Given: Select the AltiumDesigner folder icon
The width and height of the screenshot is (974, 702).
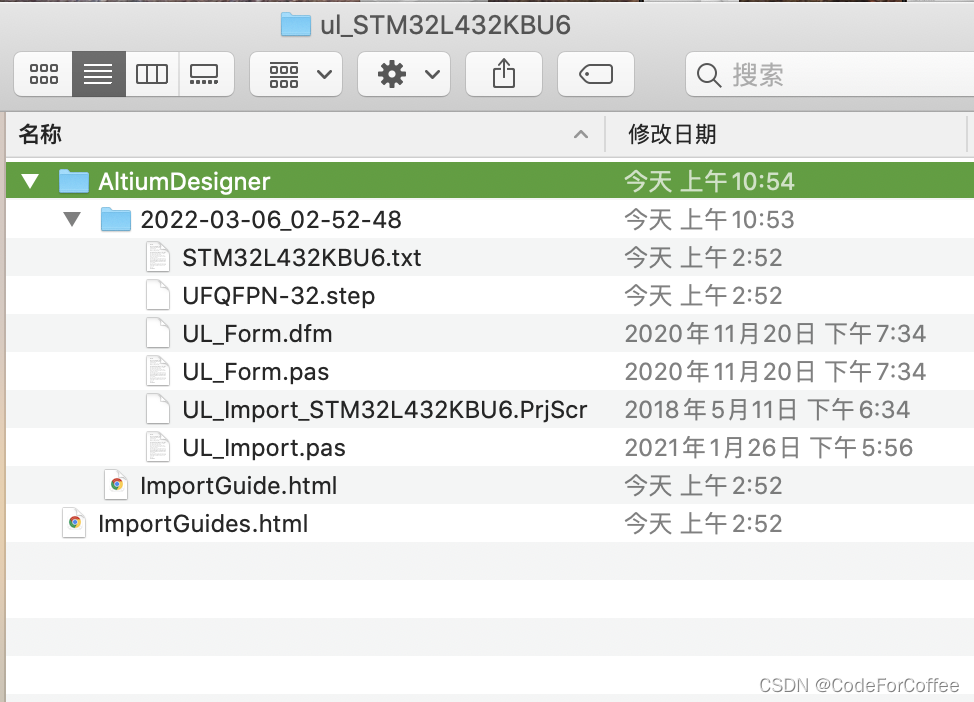Looking at the screenshot, I should (x=74, y=181).
